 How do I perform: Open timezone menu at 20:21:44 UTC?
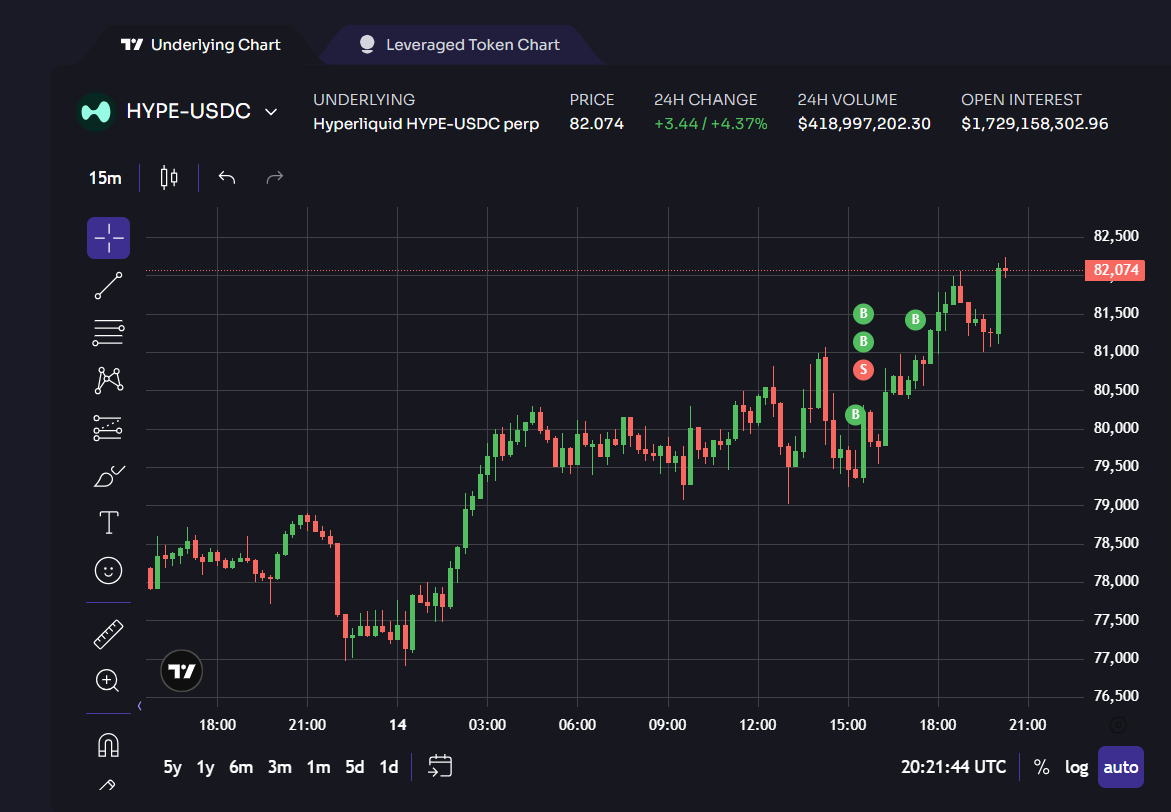point(953,767)
